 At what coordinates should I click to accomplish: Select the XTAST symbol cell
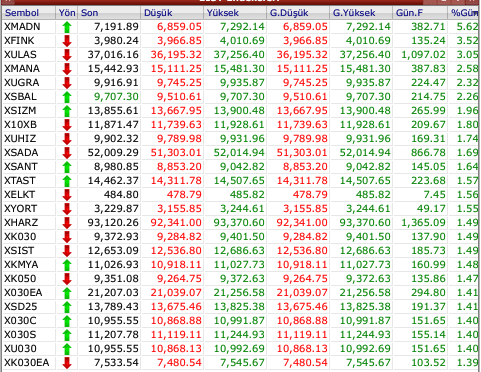click(29, 181)
